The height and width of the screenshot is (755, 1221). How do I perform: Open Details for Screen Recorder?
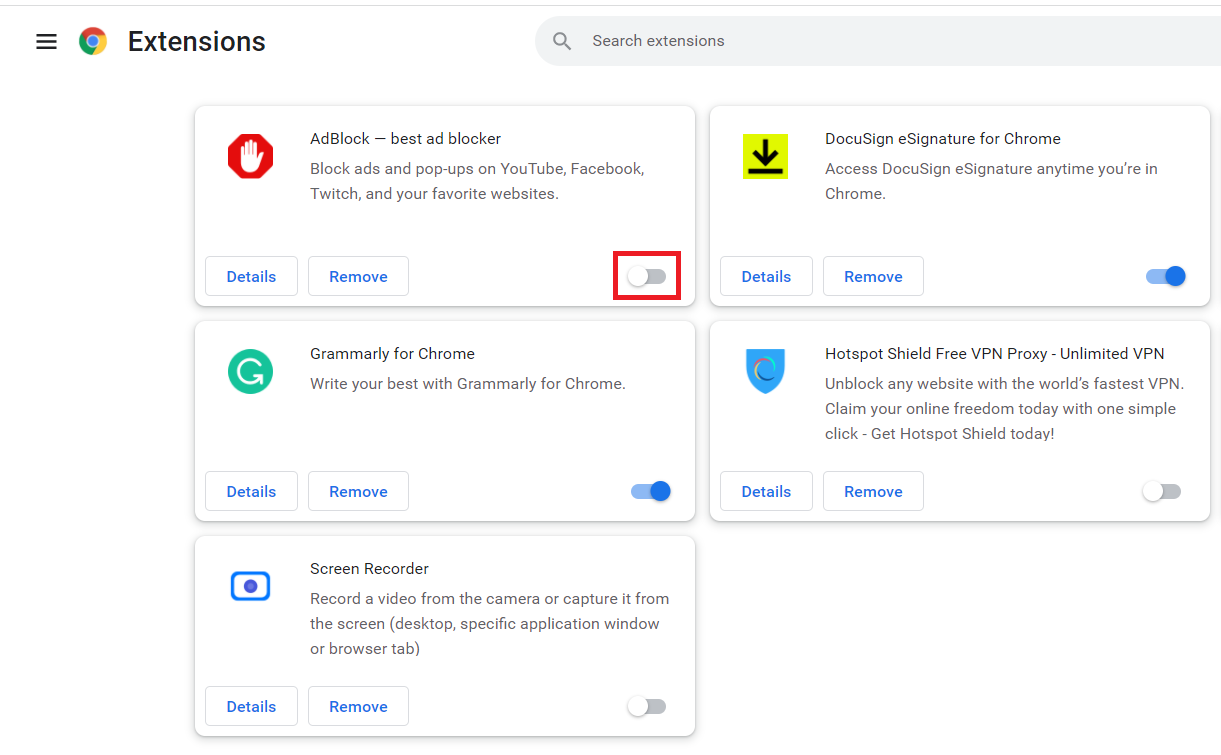point(251,706)
